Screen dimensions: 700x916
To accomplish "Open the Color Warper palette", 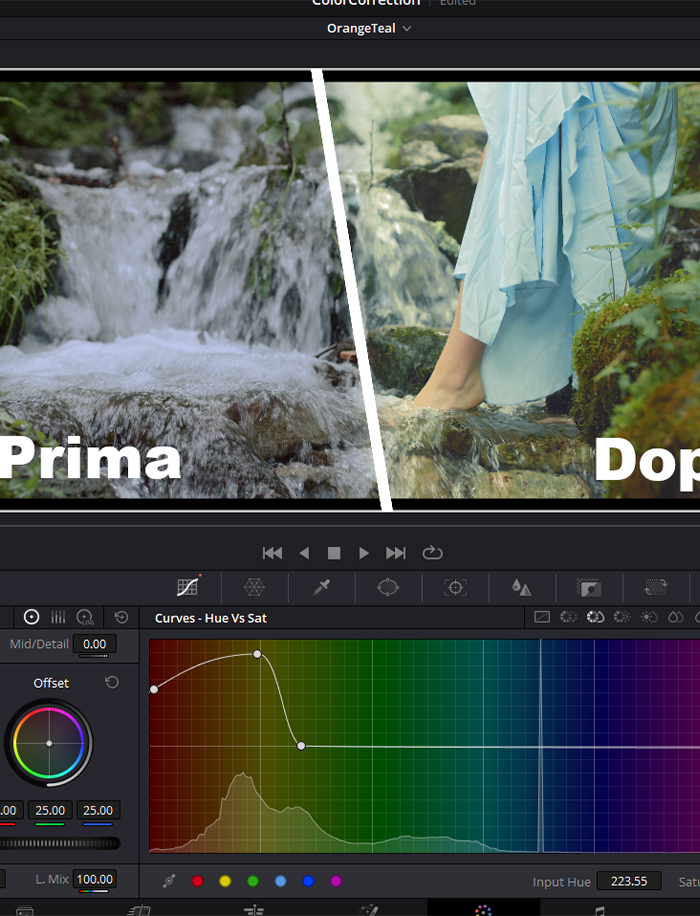I will click(254, 588).
